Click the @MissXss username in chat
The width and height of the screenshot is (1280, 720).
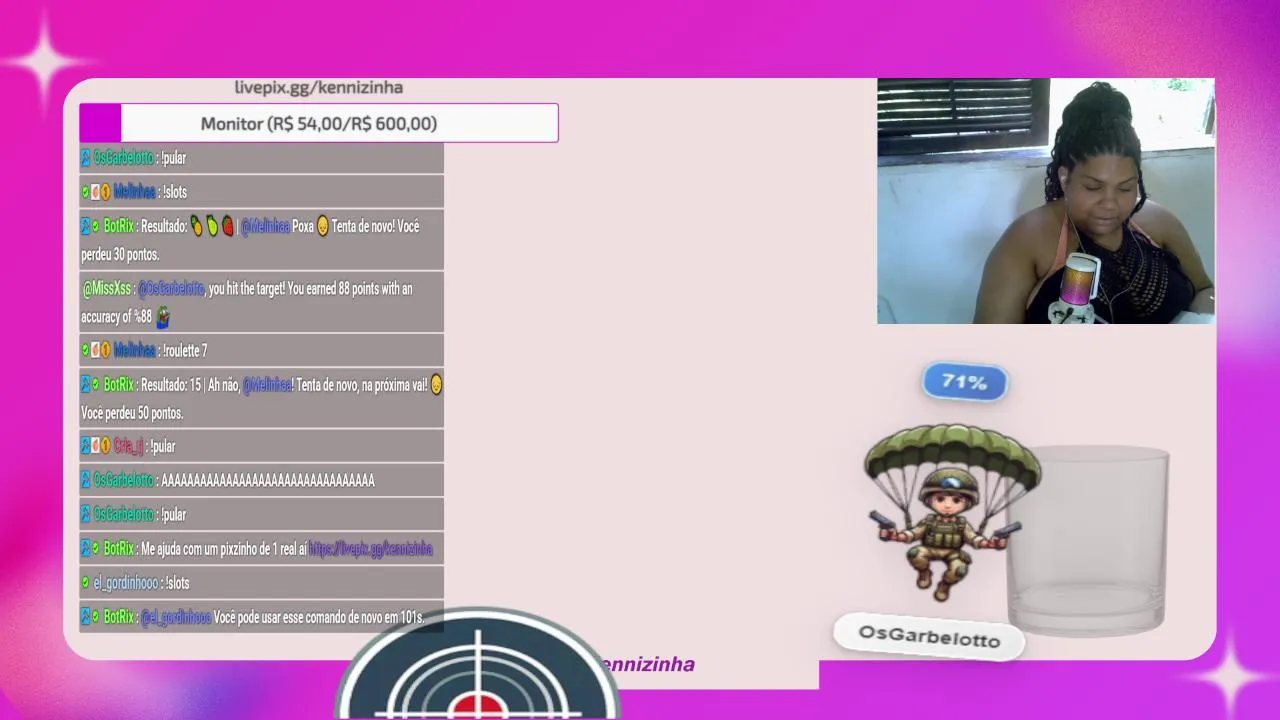[x=107, y=289]
